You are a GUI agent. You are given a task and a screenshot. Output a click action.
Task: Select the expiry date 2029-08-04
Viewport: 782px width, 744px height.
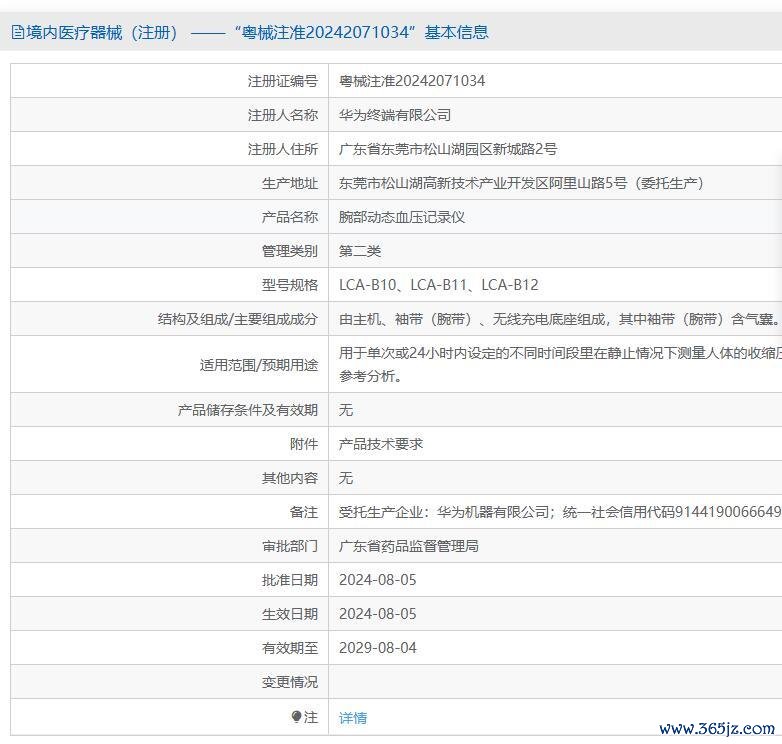[378, 648]
